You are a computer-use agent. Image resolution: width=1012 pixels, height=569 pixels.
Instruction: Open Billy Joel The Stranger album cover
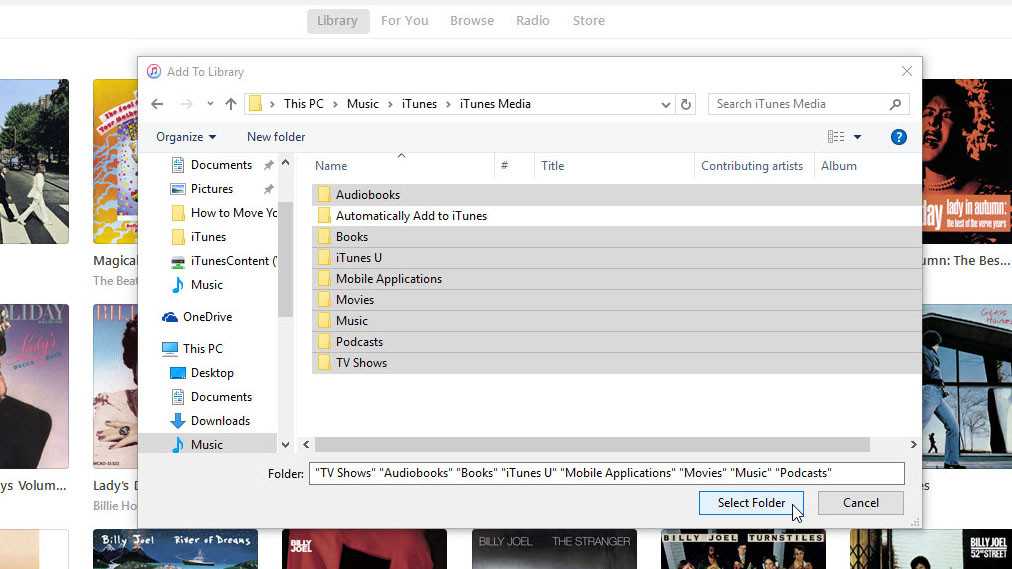click(554, 549)
